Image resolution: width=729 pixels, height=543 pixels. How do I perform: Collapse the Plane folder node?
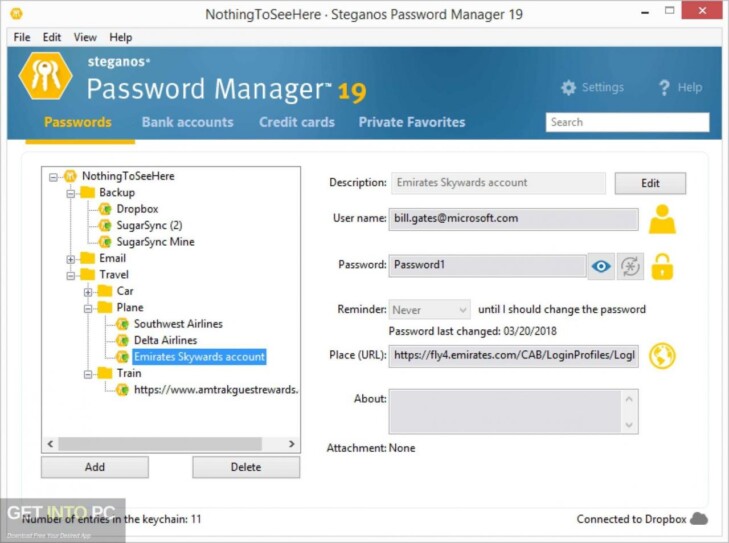coord(88,309)
